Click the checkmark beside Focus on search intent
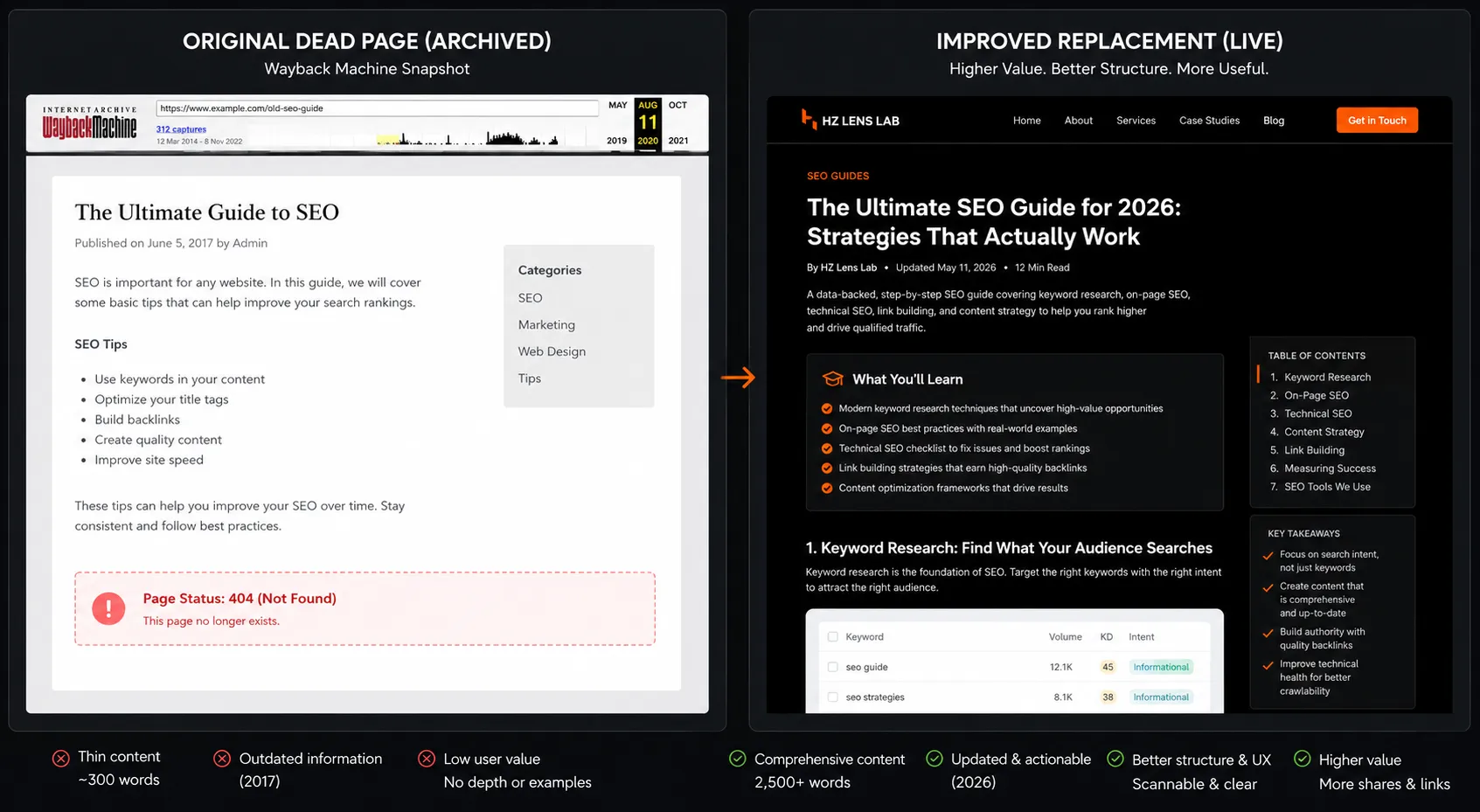Viewport: 1480px width, 812px height. 1268,555
